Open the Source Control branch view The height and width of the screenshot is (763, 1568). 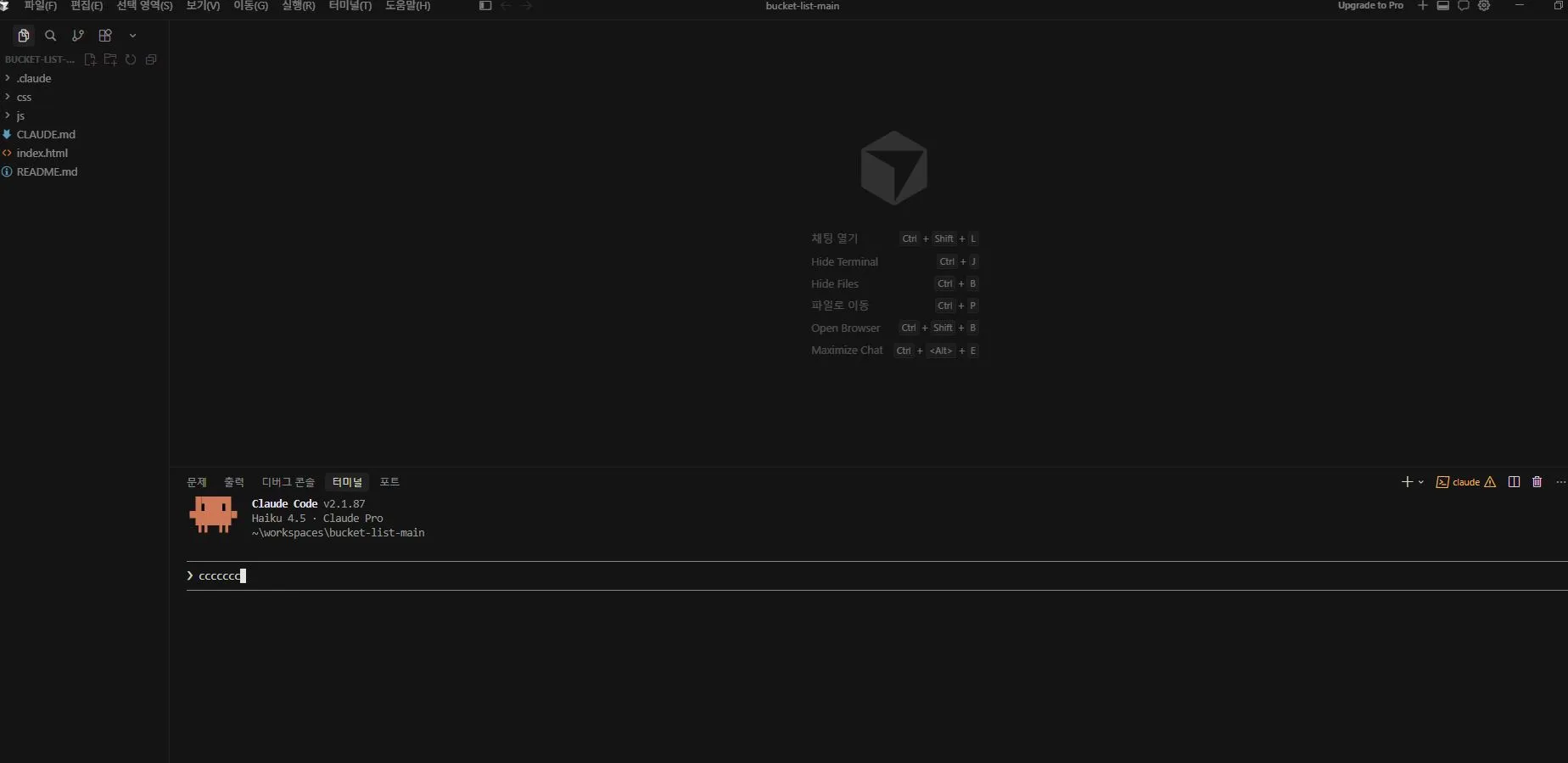pos(78,36)
